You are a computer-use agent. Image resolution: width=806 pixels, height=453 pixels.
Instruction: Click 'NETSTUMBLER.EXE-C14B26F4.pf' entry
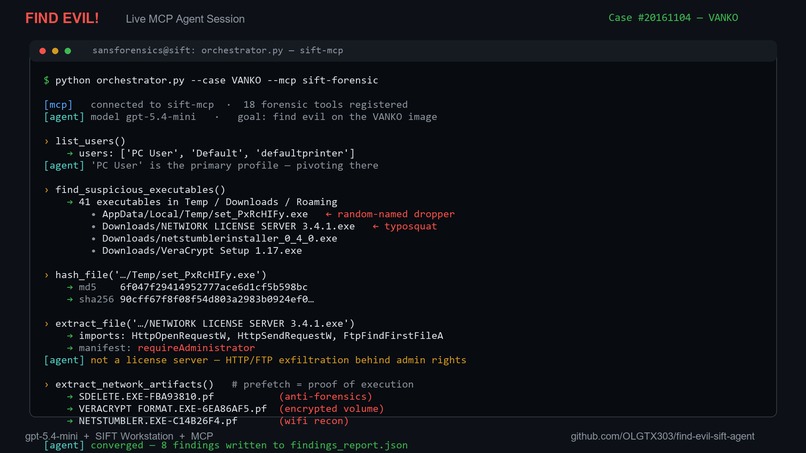pyautogui.click(x=158, y=421)
